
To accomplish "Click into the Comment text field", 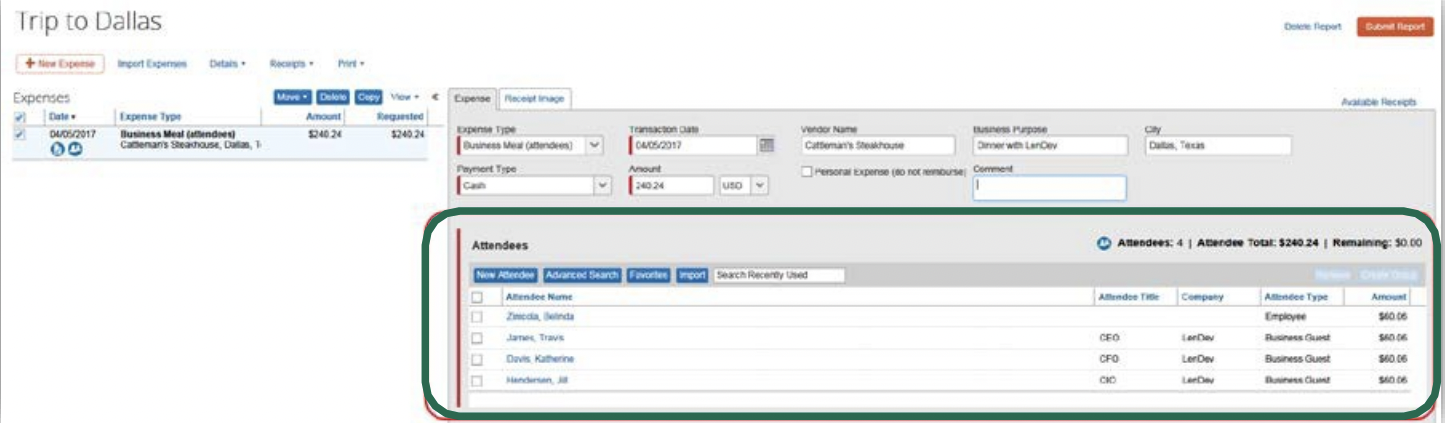I will click(x=1049, y=187).
